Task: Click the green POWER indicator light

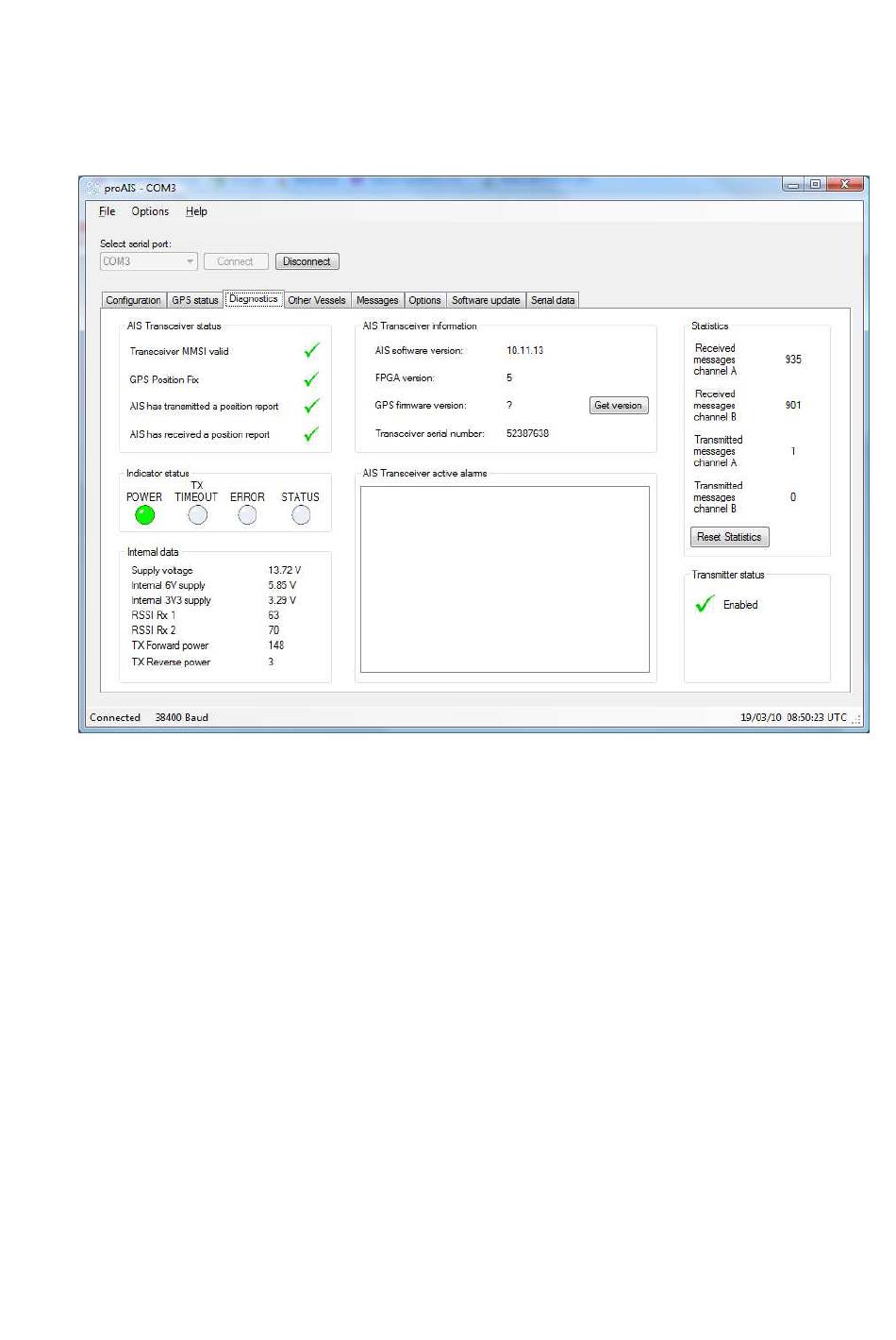Action: pyautogui.click(x=144, y=515)
